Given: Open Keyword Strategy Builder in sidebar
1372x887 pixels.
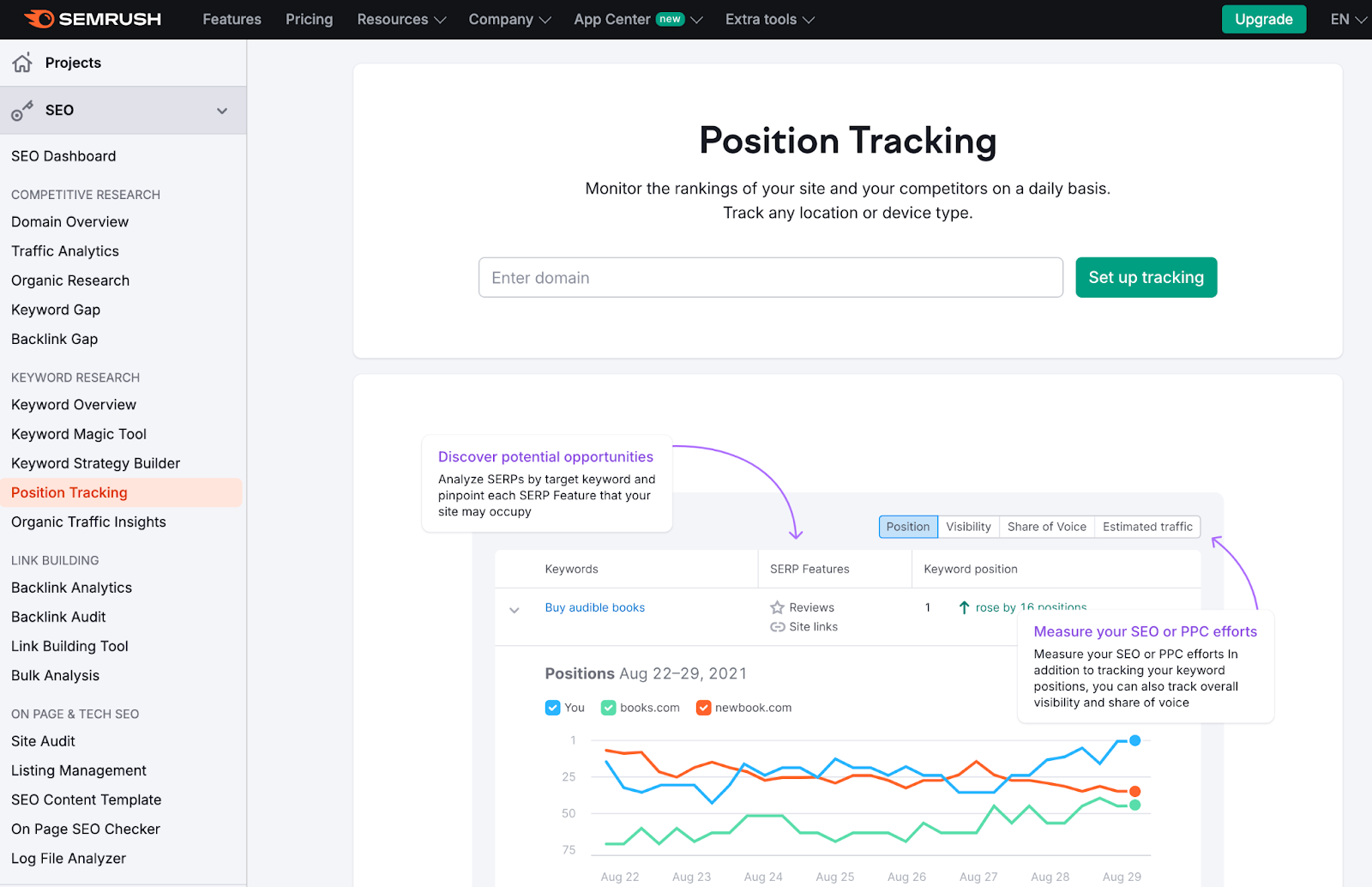Looking at the screenshot, I should (96, 463).
